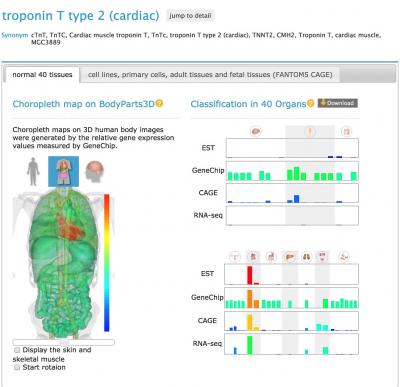
Task: Select the head and brain view icon
Action: click(94, 171)
